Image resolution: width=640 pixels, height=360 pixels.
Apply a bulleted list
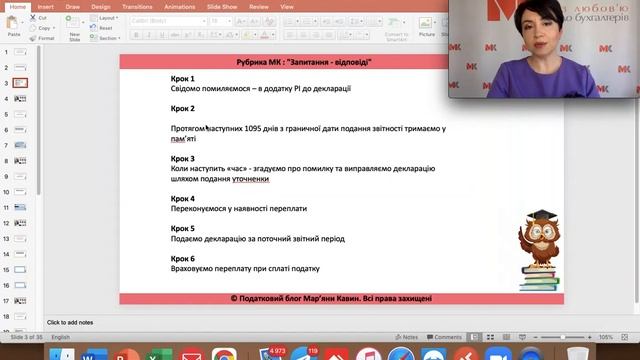(x=289, y=21)
